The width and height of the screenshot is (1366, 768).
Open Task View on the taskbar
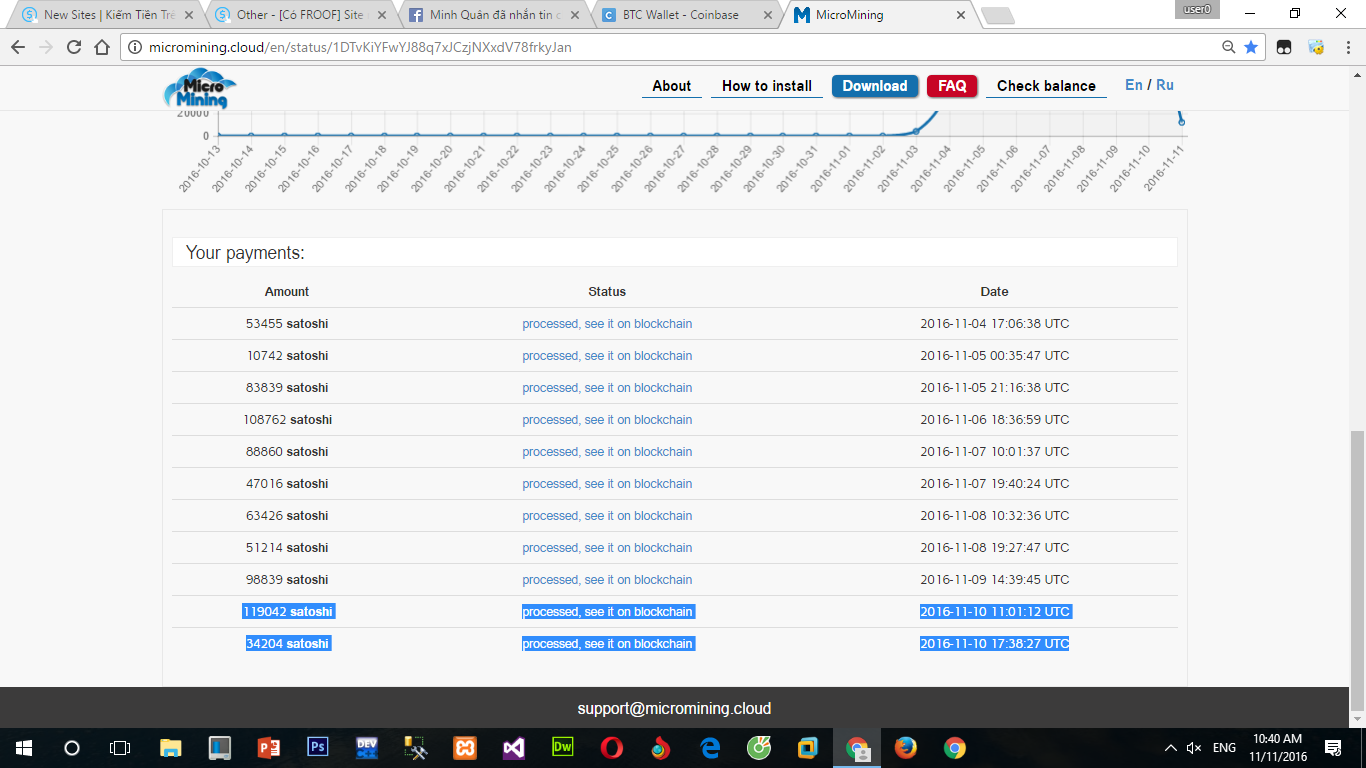(120, 747)
